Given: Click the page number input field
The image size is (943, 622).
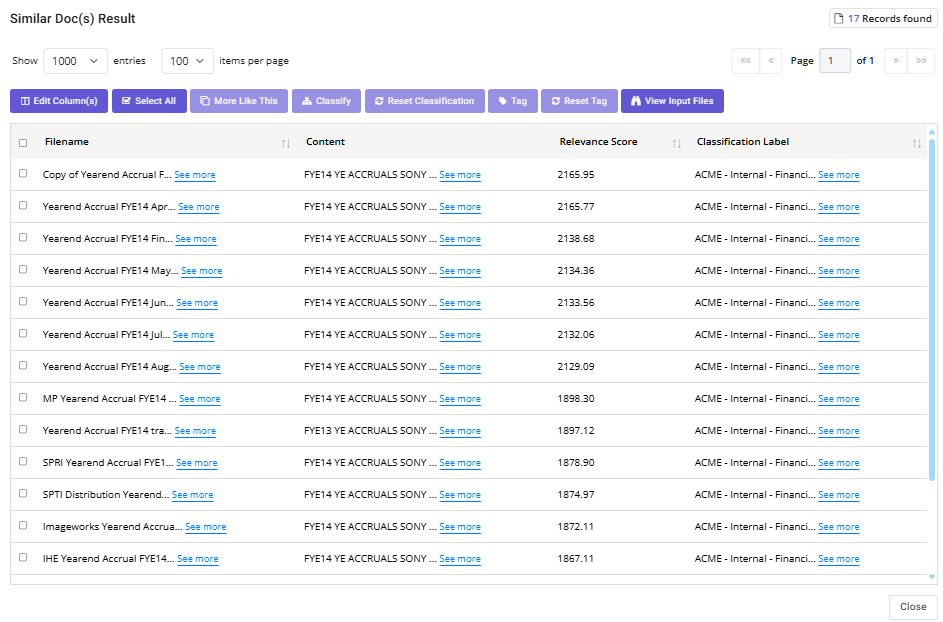Looking at the screenshot, I should click(x=835, y=61).
